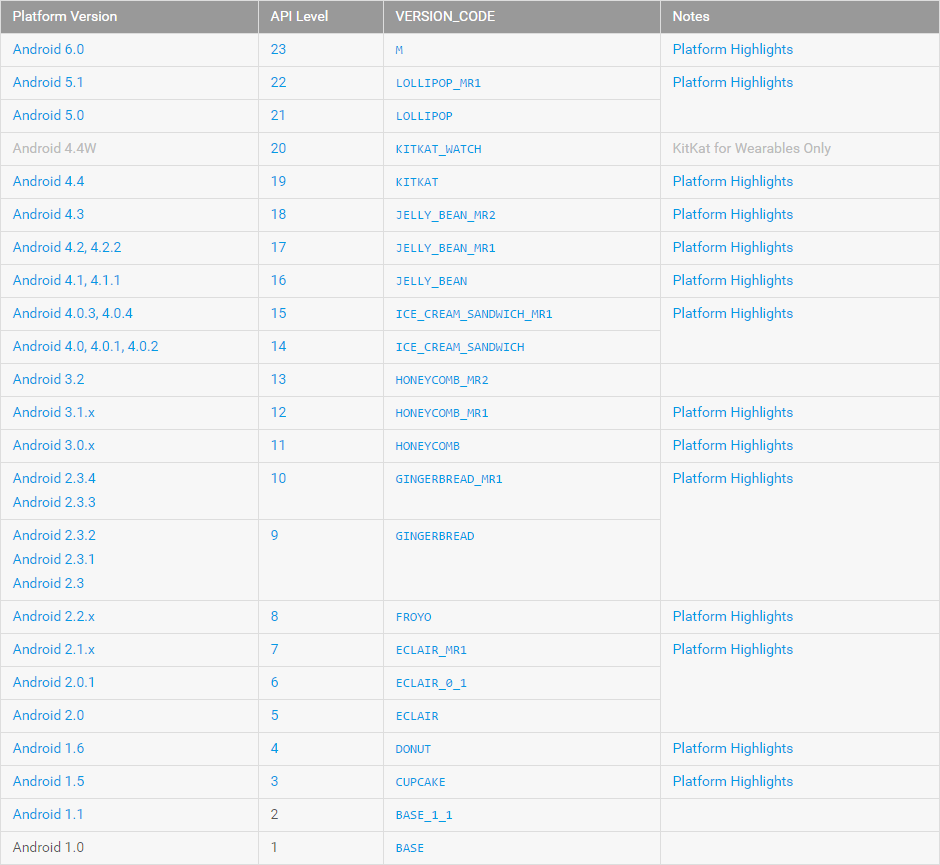Select the Android 2.3.1 link

(x=54, y=559)
